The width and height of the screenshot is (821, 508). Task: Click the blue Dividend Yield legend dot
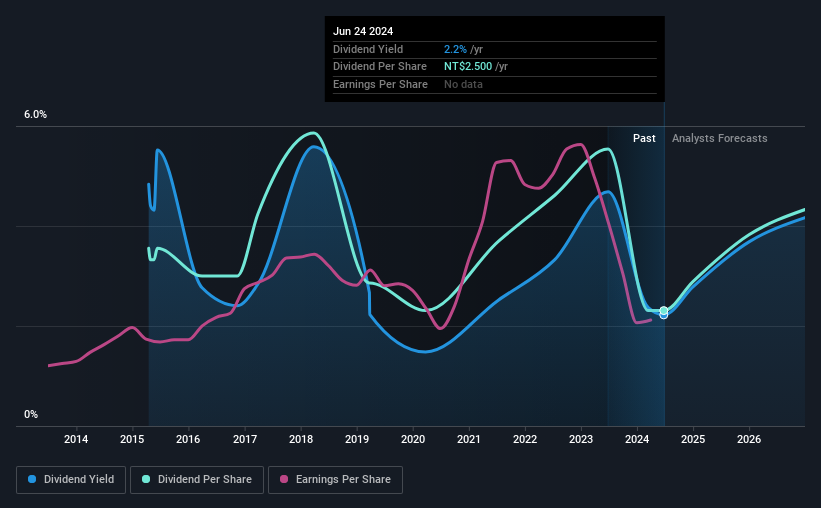click(32, 479)
